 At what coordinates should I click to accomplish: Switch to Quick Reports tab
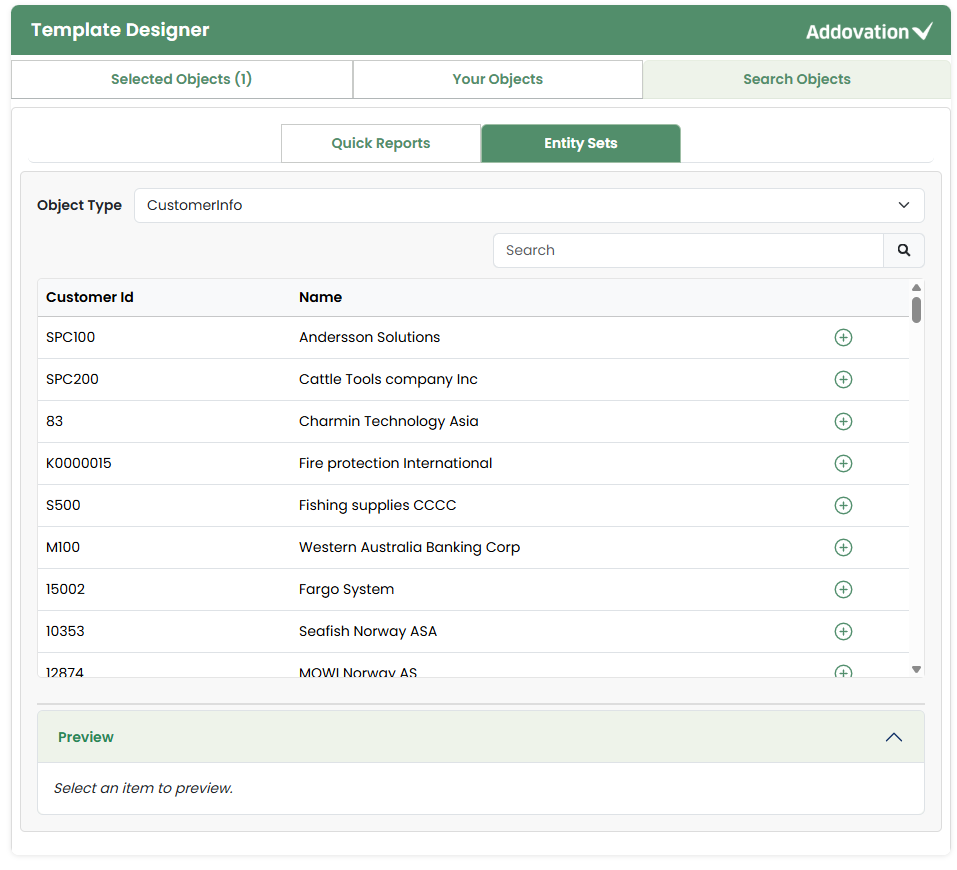(381, 144)
